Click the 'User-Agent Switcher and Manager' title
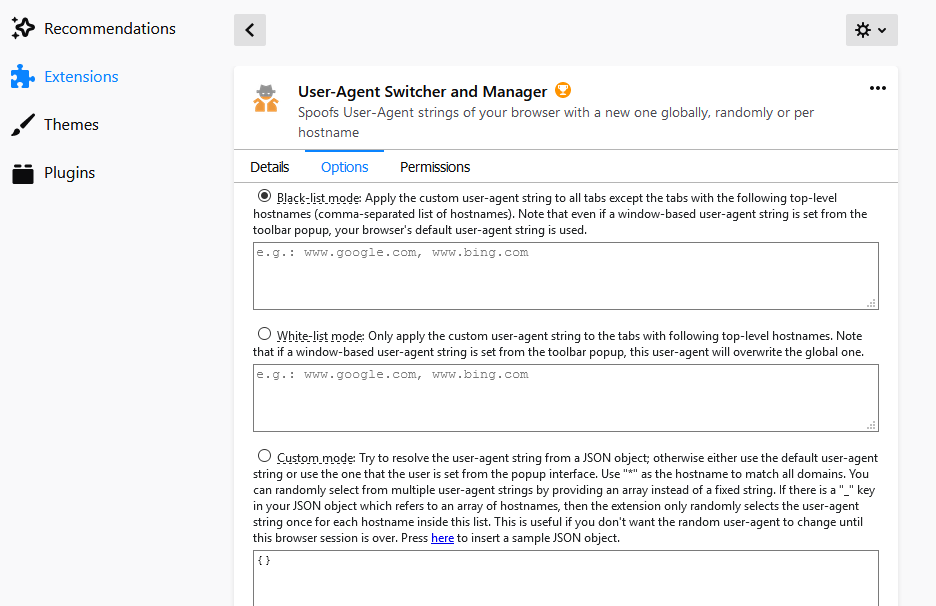The width and height of the screenshot is (936, 606). click(x=423, y=91)
